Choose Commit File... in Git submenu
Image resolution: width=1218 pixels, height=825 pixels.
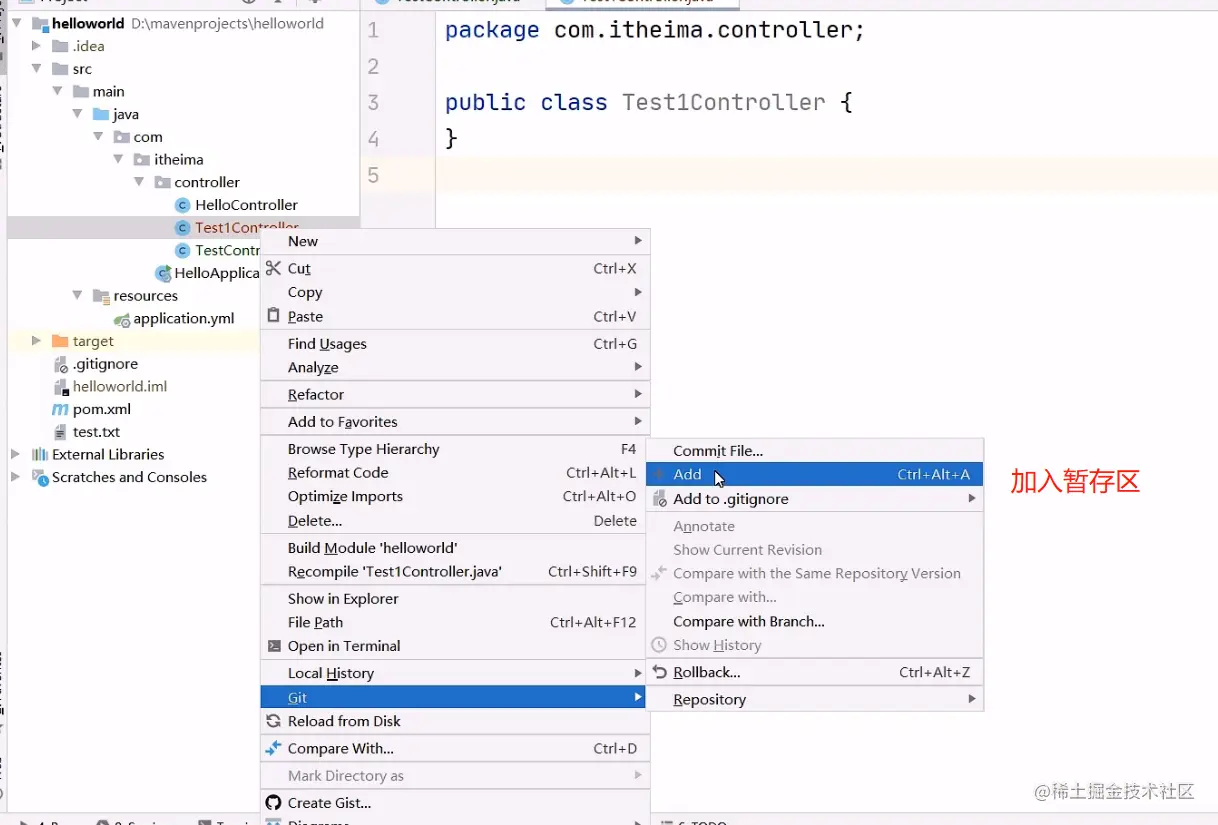[815, 451]
